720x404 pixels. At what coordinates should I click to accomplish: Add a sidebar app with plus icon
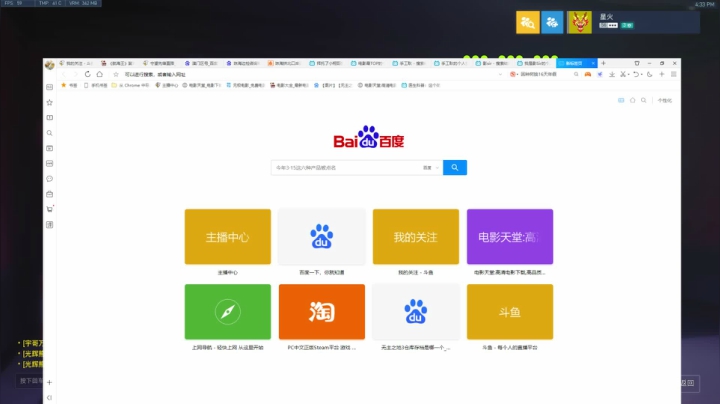point(50,382)
